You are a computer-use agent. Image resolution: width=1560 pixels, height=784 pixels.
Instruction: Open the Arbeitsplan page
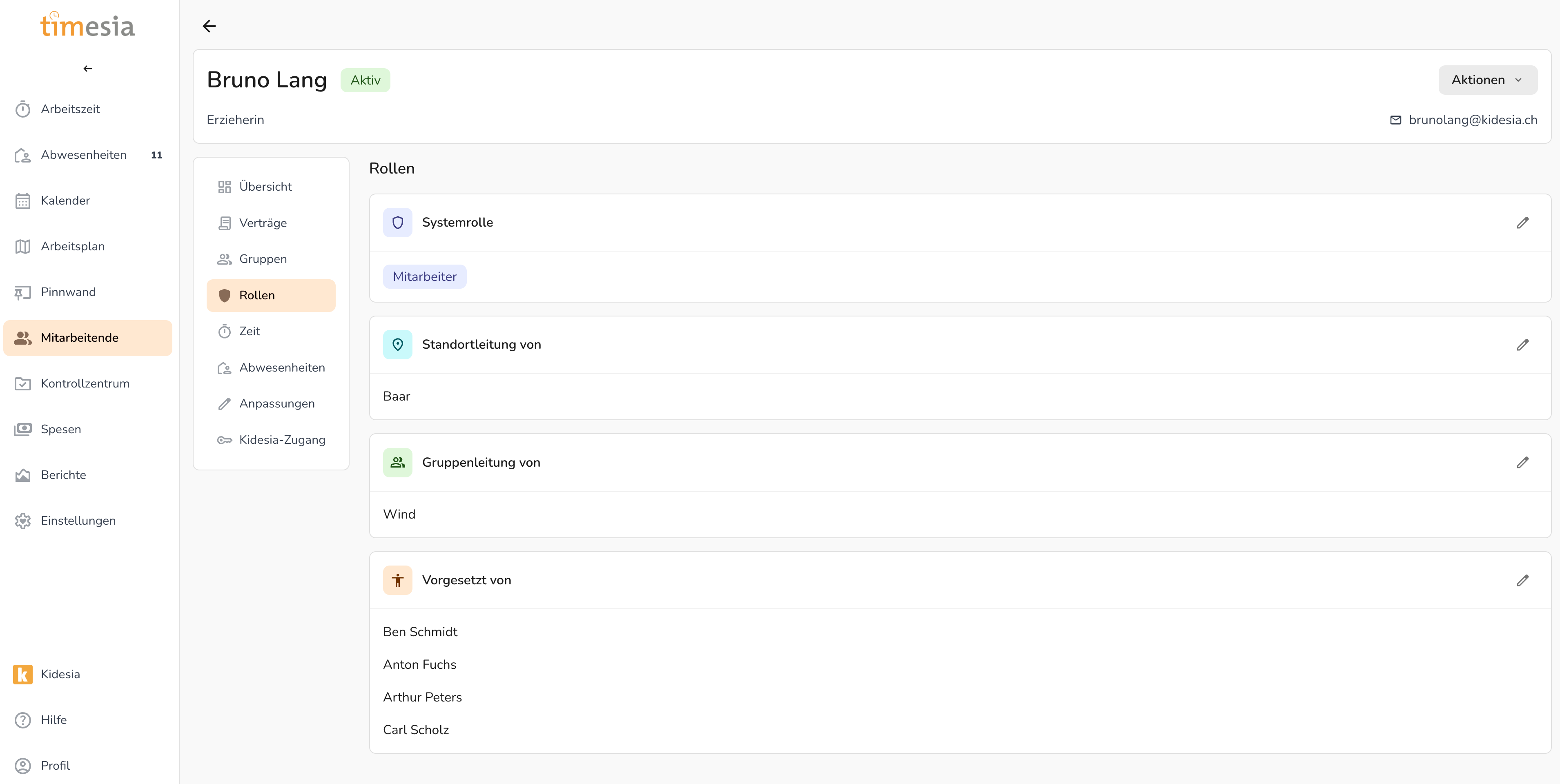(73, 246)
